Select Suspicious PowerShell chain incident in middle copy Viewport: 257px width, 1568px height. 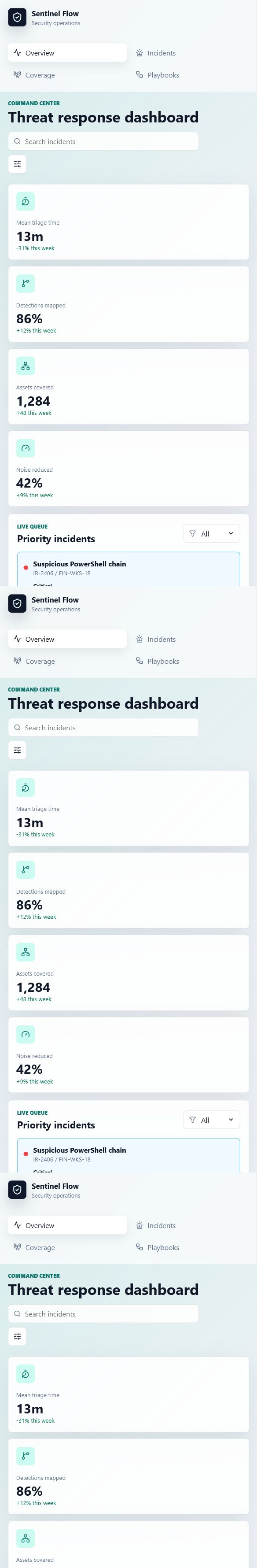[128, 1155]
